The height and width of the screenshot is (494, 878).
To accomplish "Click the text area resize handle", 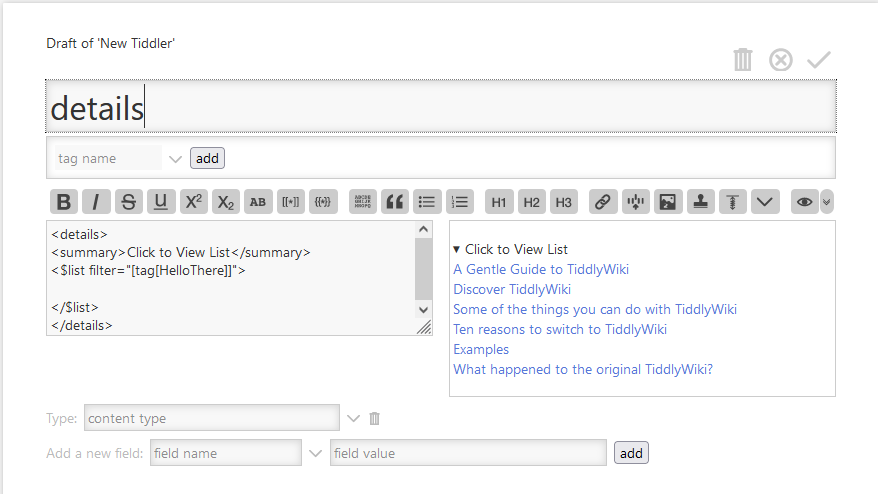I will 424,327.
